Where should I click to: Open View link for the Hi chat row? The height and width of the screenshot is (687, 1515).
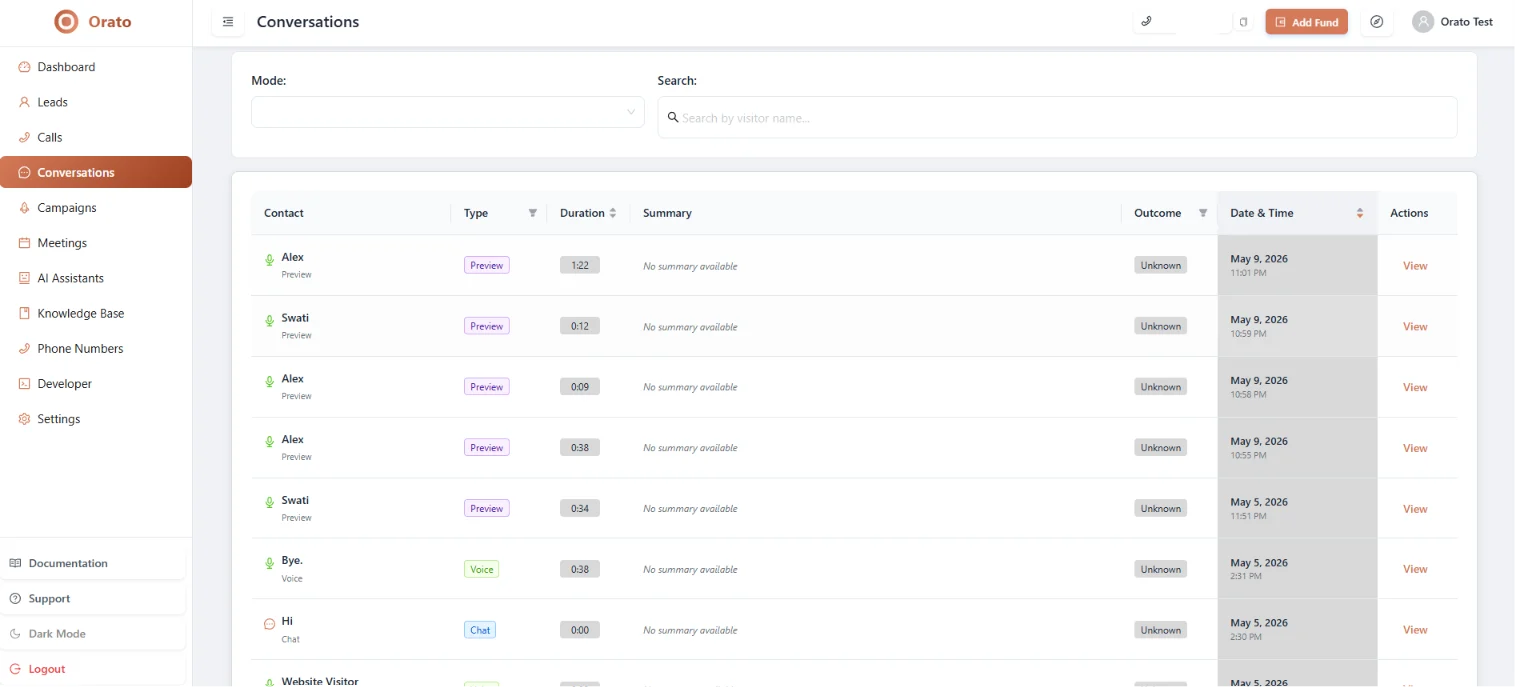tap(1415, 630)
